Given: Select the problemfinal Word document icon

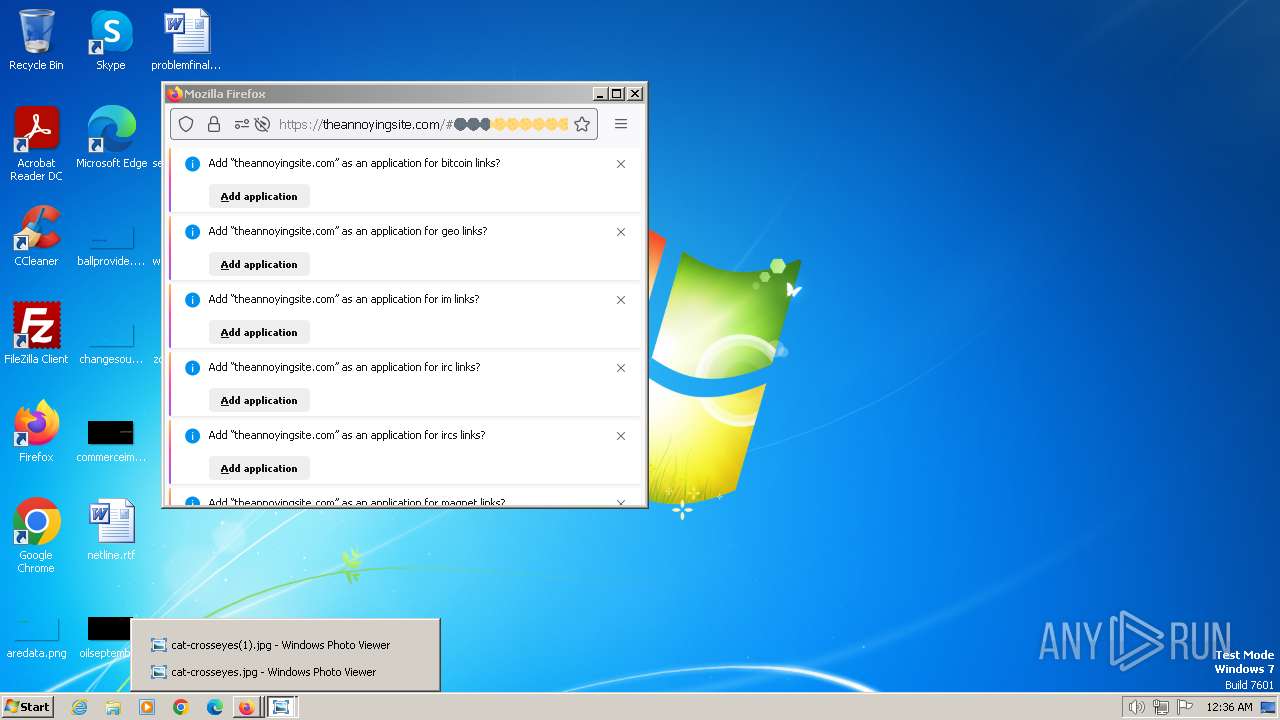Looking at the screenshot, I should pyautogui.click(x=186, y=40).
